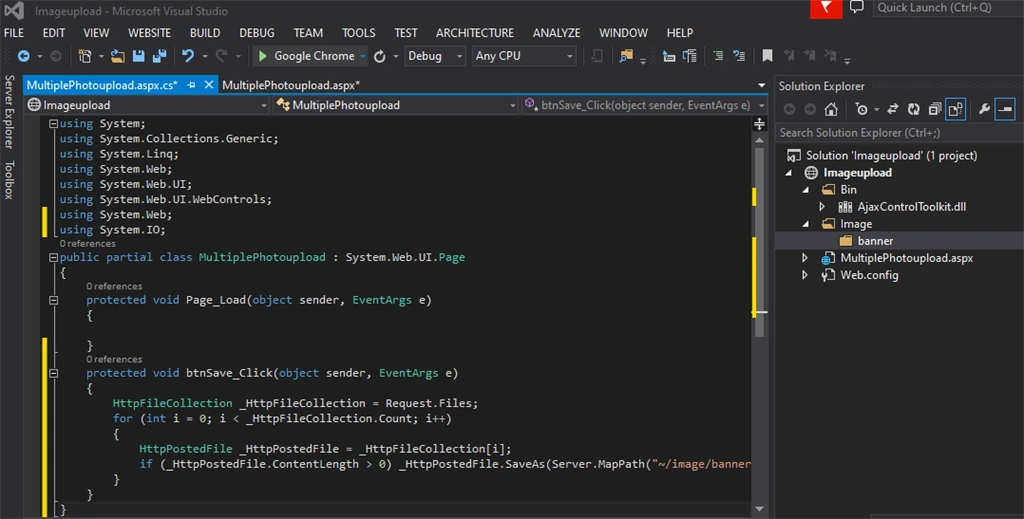Collapse the Page_Load method block
1024x519 pixels.
click(54, 300)
